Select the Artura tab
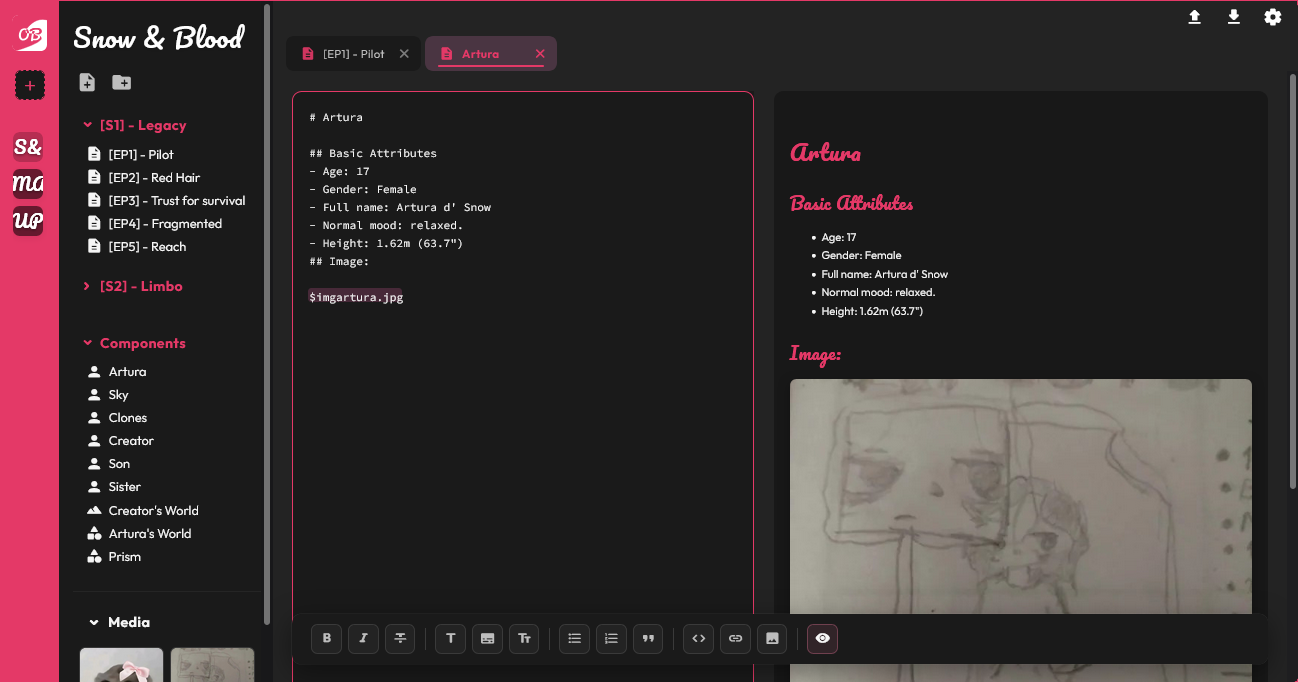1298x682 pixels. click(x=480, y=53)
